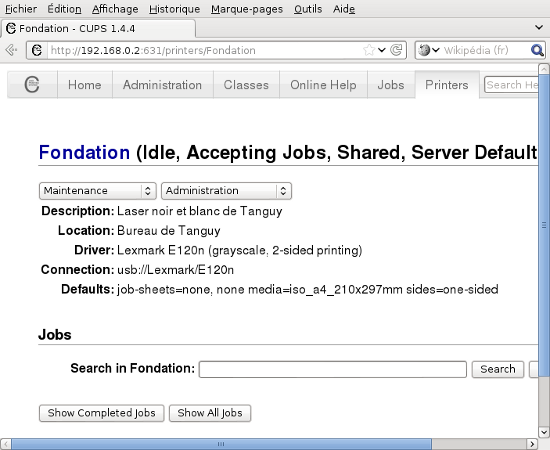
Task: Click the Fondation printer title link
Action: [84, 152]
